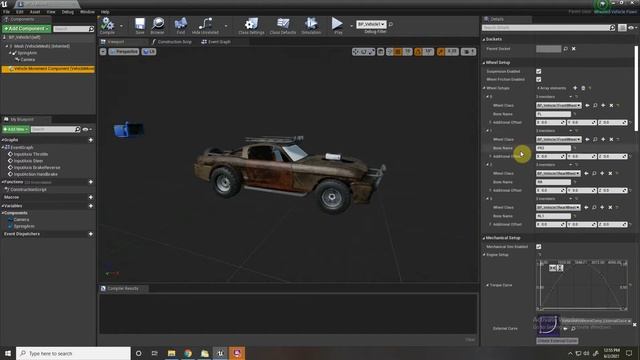Create new class for wheel 1 Wheel Class
This screenshot has height=360, width=640.
(603, 139)
